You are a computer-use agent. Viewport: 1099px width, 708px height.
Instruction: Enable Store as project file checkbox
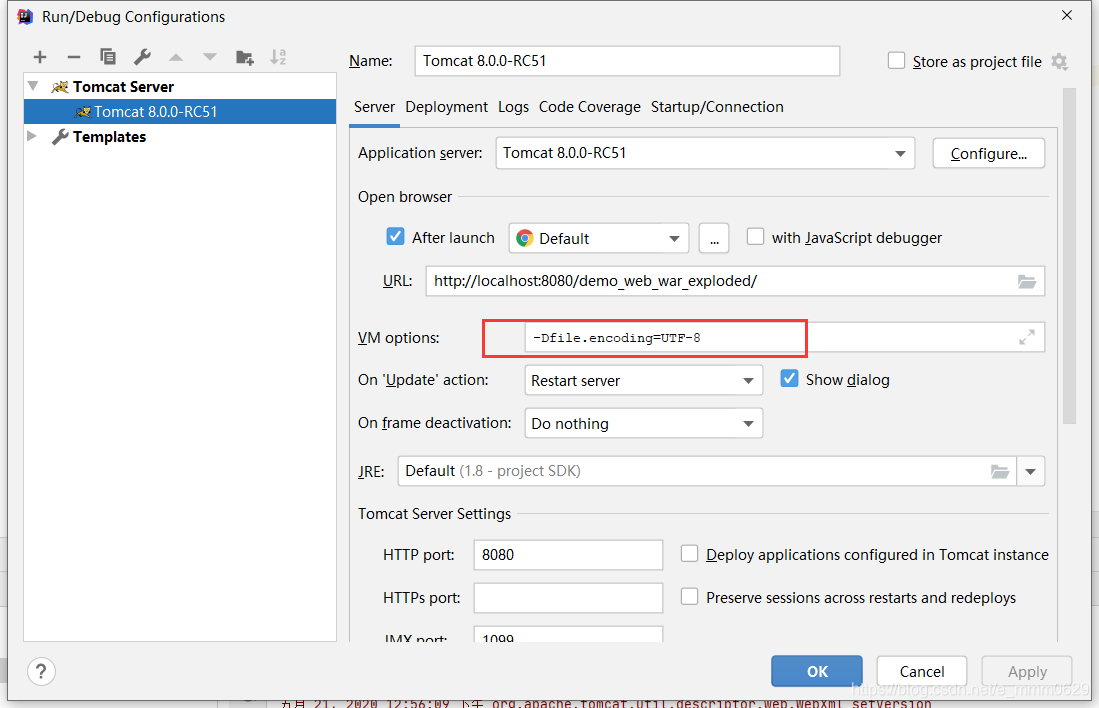[x=896, y=61]
